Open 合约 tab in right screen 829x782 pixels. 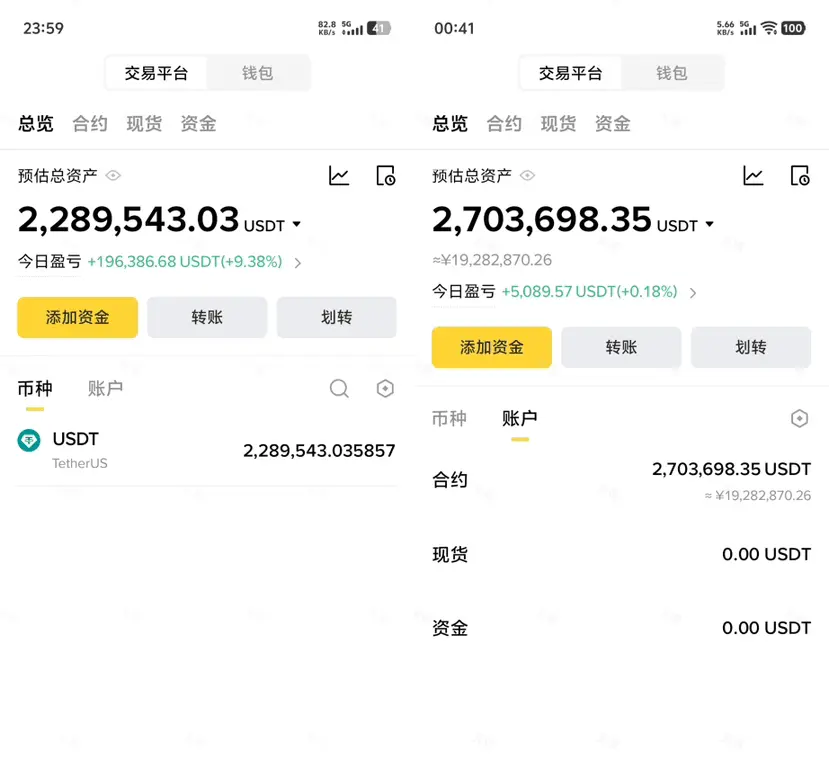coord(504,124)
